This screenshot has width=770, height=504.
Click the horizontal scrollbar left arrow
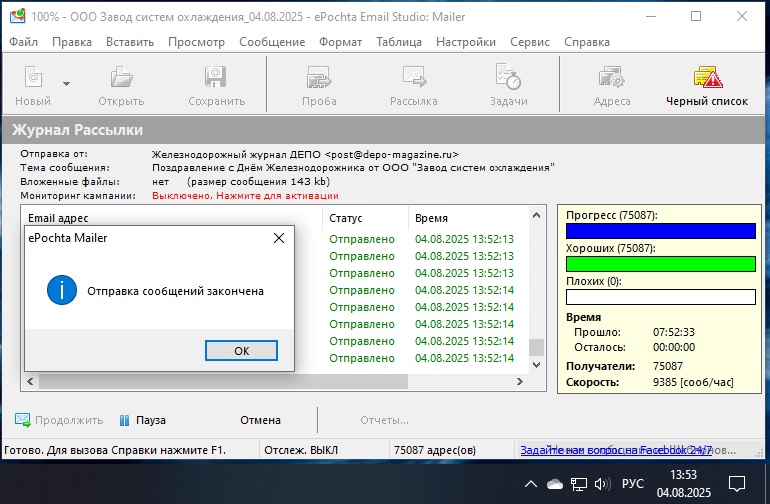[30, 382]
